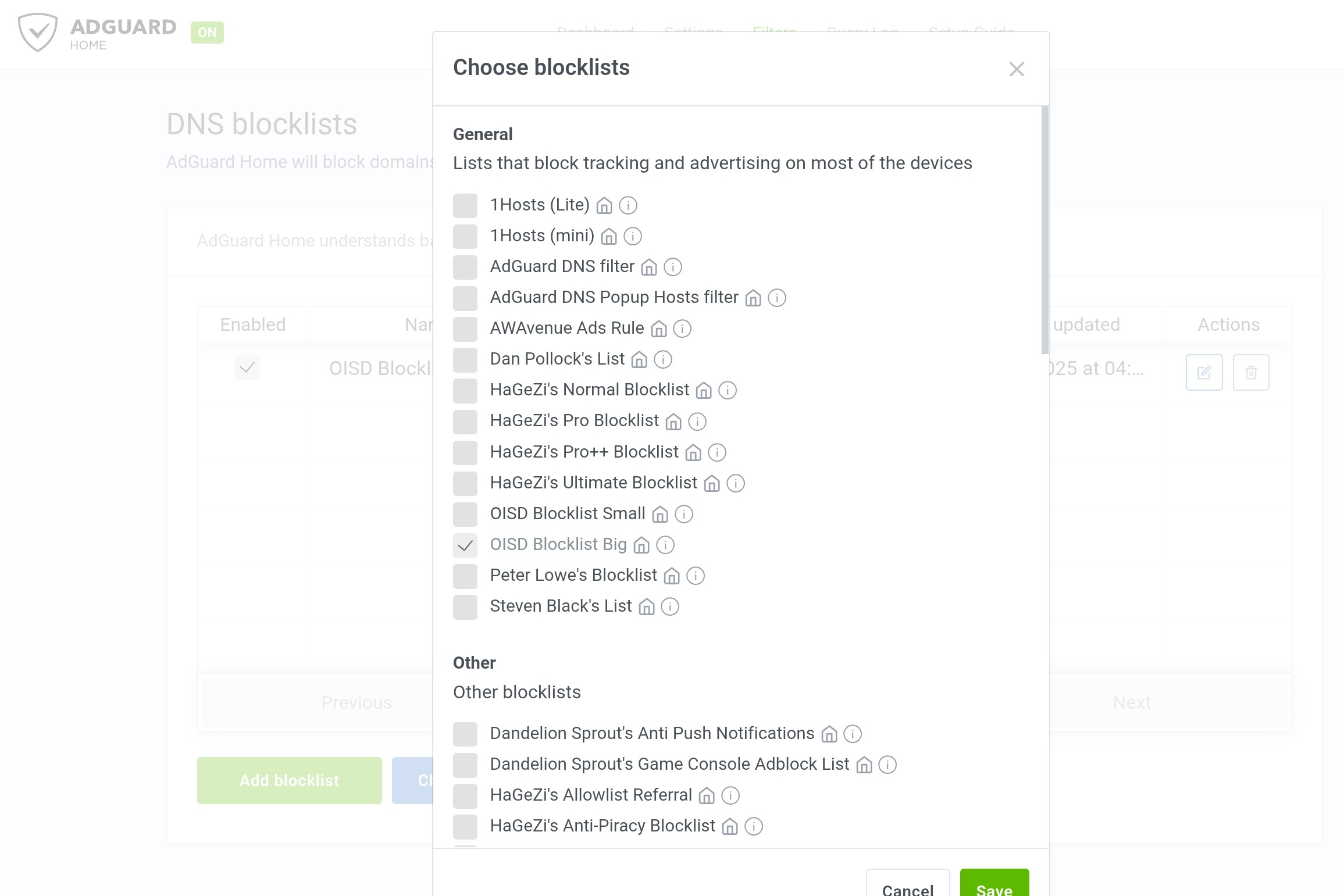The width and height of the screenshot is (1344, 896).
Task: Show info for Dandelion Sprout's Game Console list
Action: pyautogui.click(x=887, y=765)
